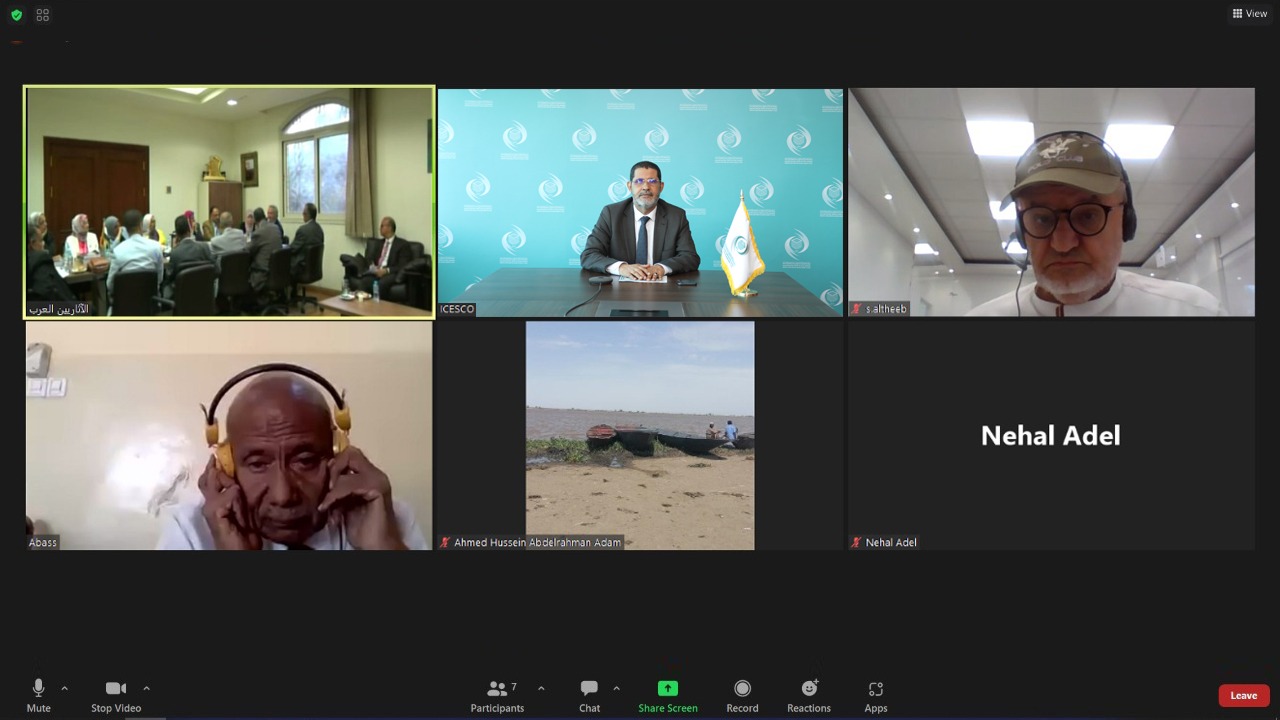Leave the meeting
The width and height of the screenshot is (1280, 720).
pyautogui.click(x=1244, y=696)
